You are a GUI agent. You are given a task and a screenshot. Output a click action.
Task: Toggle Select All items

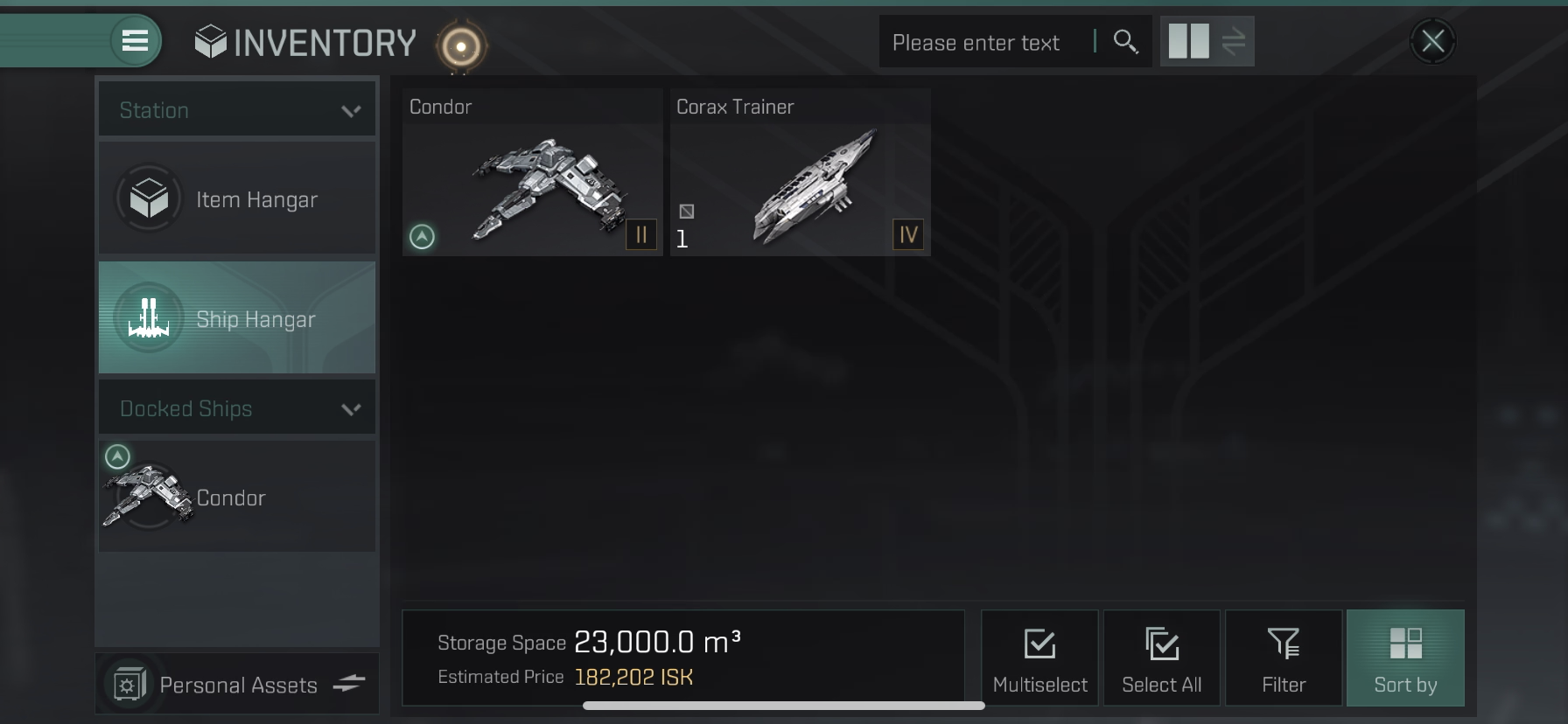[x=1161, y=658]
